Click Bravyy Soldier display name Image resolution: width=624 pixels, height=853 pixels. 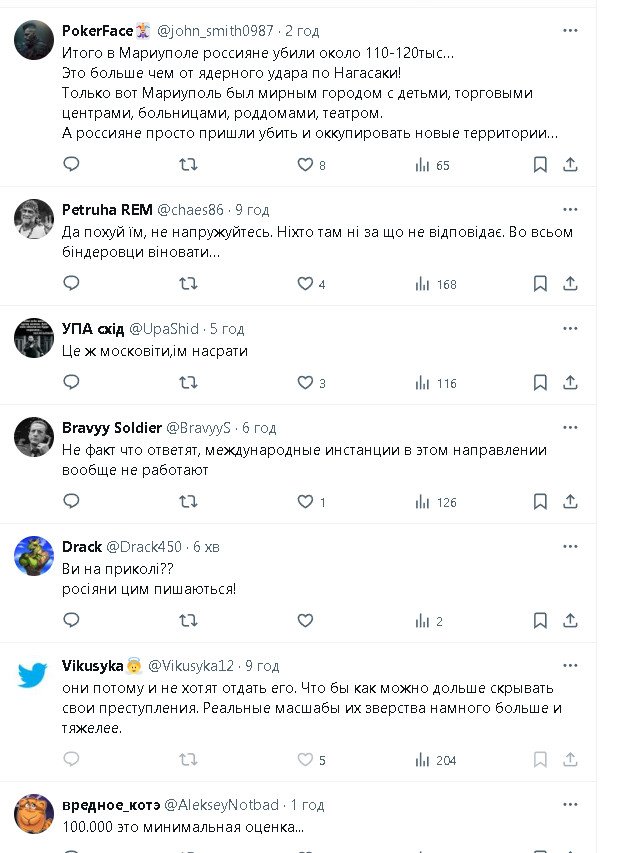click(108, 428)
